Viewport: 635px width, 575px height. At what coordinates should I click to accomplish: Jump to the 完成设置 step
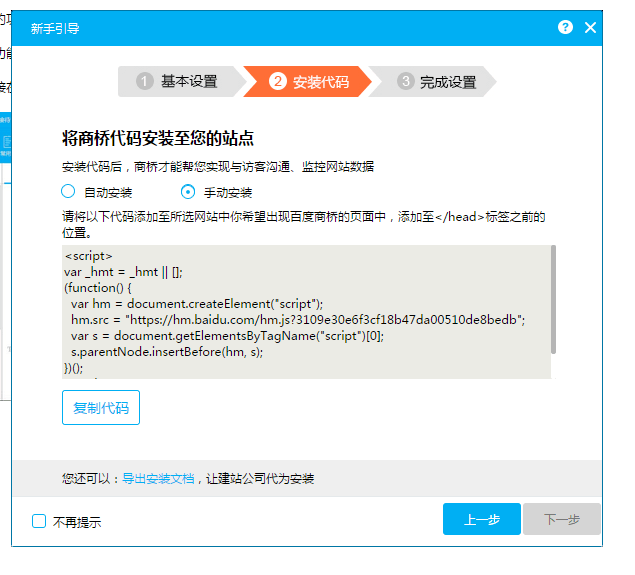[447, 82]
